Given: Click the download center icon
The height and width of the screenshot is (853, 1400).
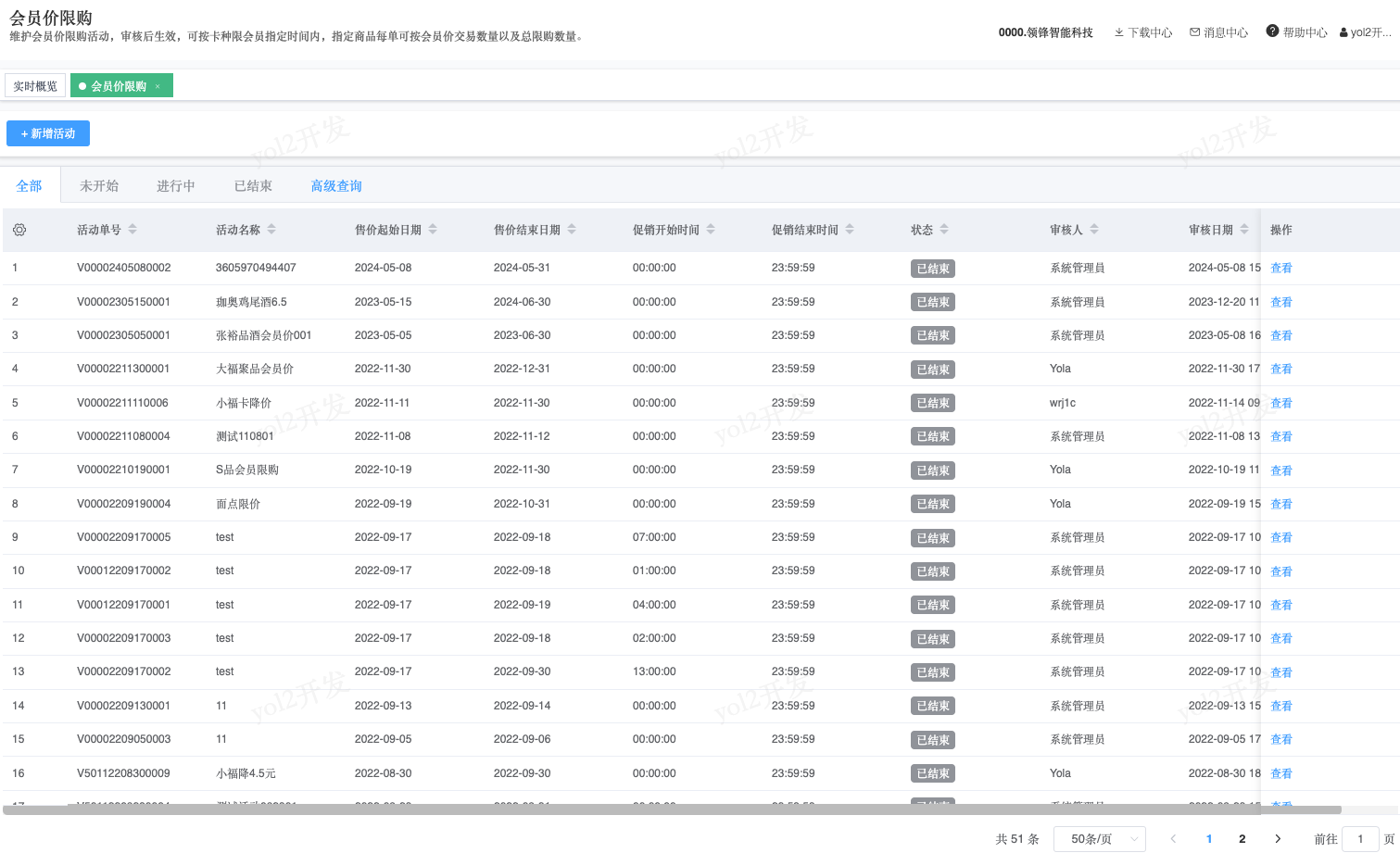Looking at the screenshot, I should (1119, 32).
